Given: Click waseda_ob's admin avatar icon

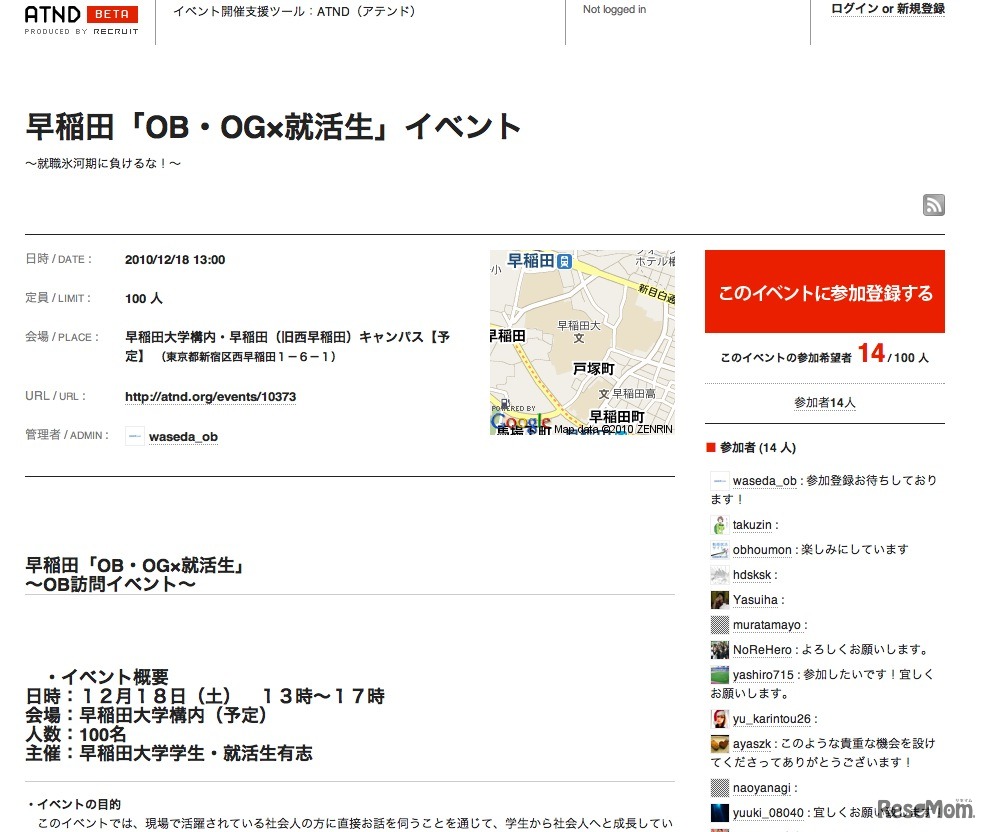Looking at the screenshot, I should 134,436.
